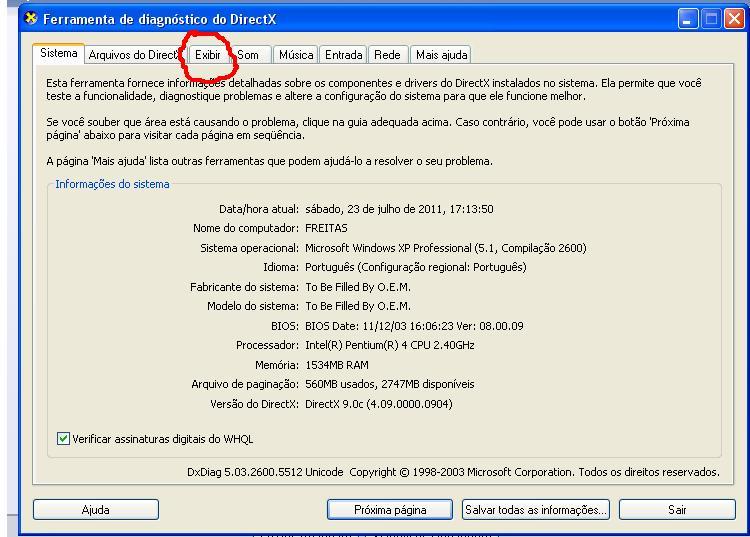
Task: Click 560MB usados paging file value
Action: point(390,384)
